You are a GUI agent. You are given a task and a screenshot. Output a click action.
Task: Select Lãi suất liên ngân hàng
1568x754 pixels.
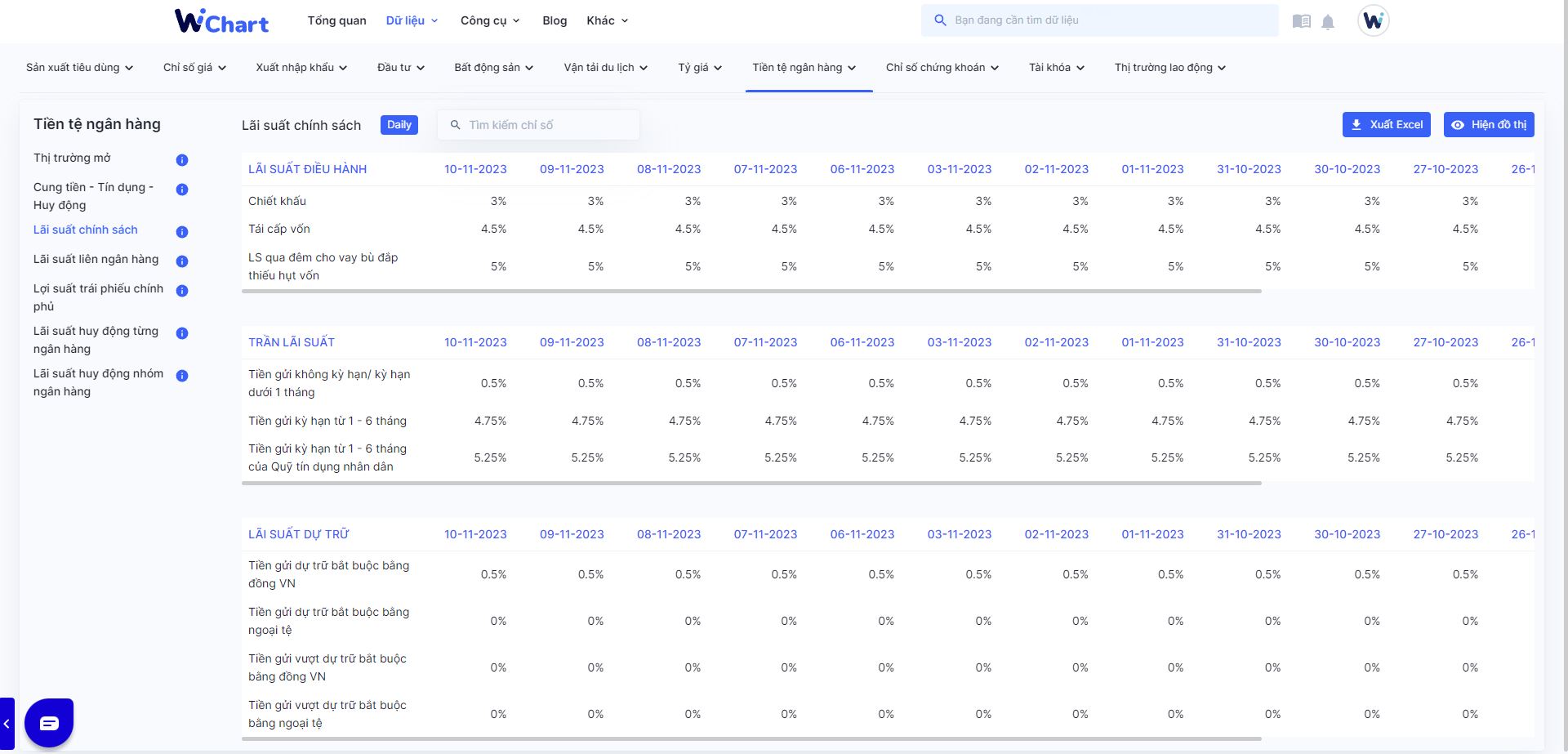pos(96,260)
